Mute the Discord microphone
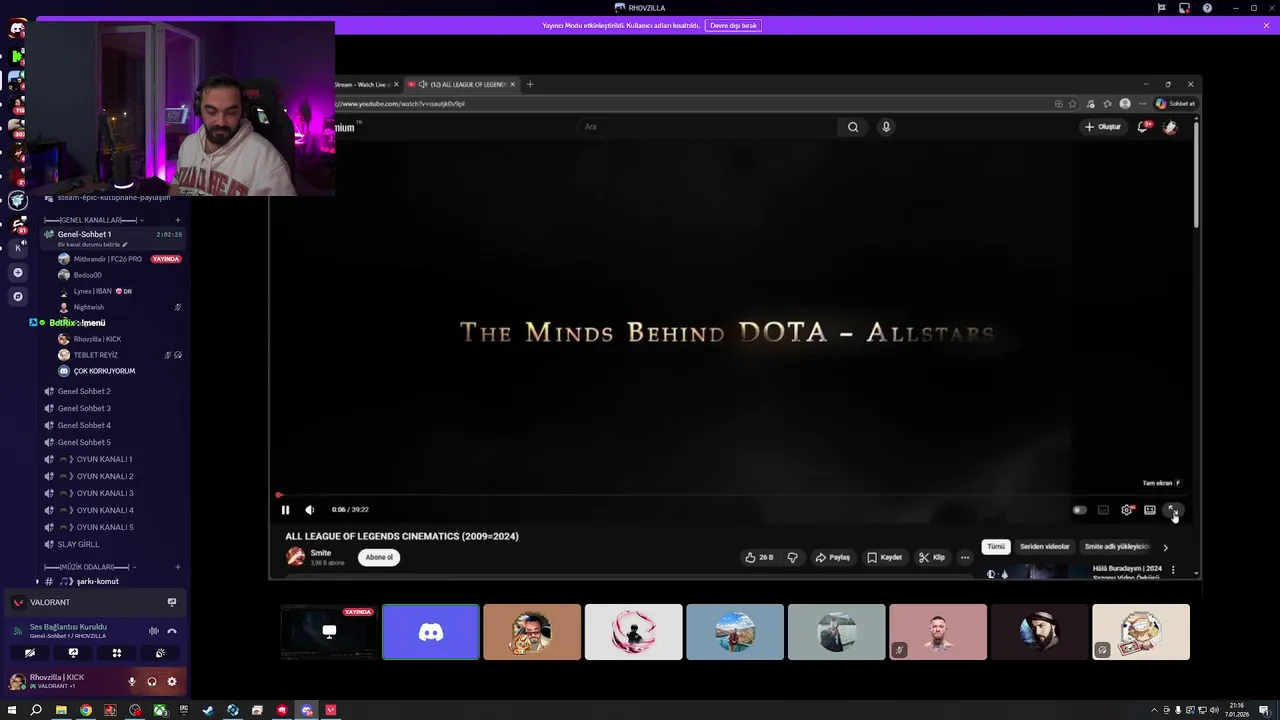This screenshot has height=720, width=1280. tap(132, 682)
